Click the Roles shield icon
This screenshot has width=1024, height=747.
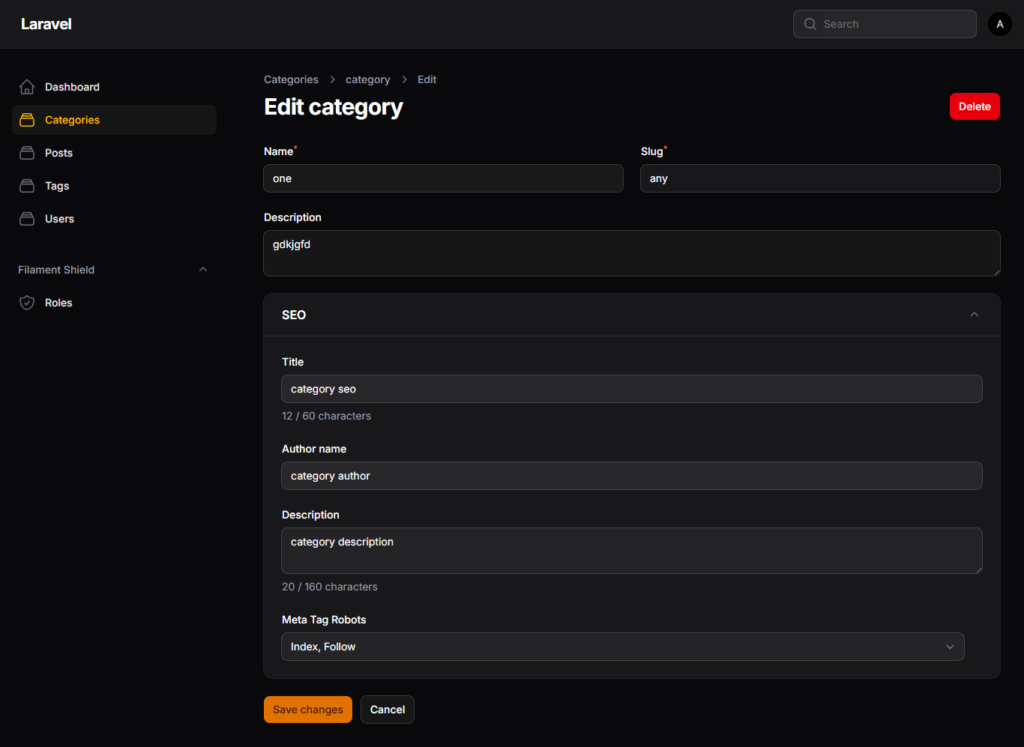pos(27,303)
